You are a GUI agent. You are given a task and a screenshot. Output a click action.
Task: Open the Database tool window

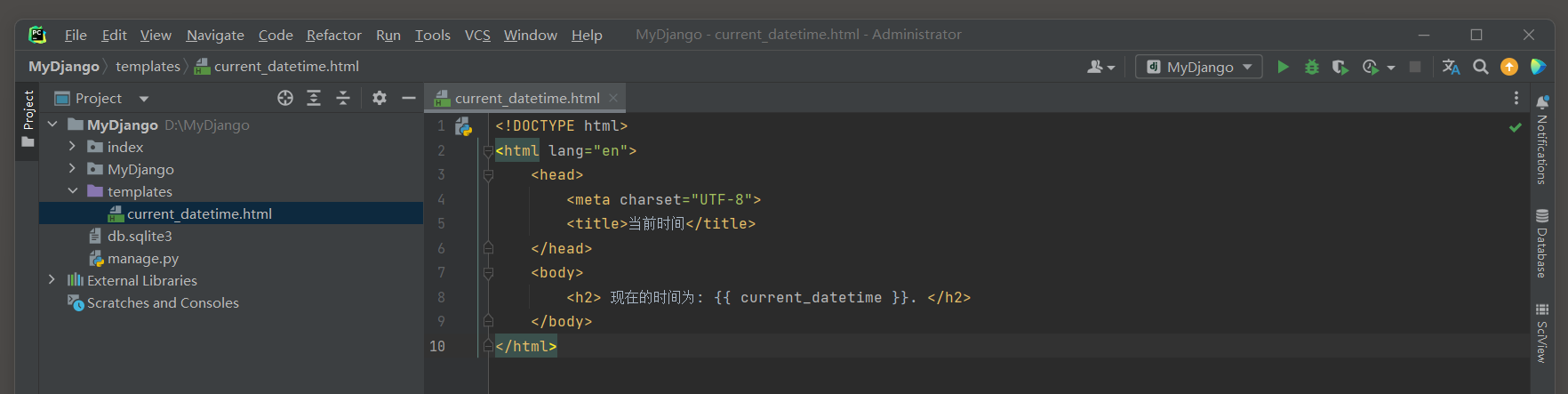(1542, 244)
